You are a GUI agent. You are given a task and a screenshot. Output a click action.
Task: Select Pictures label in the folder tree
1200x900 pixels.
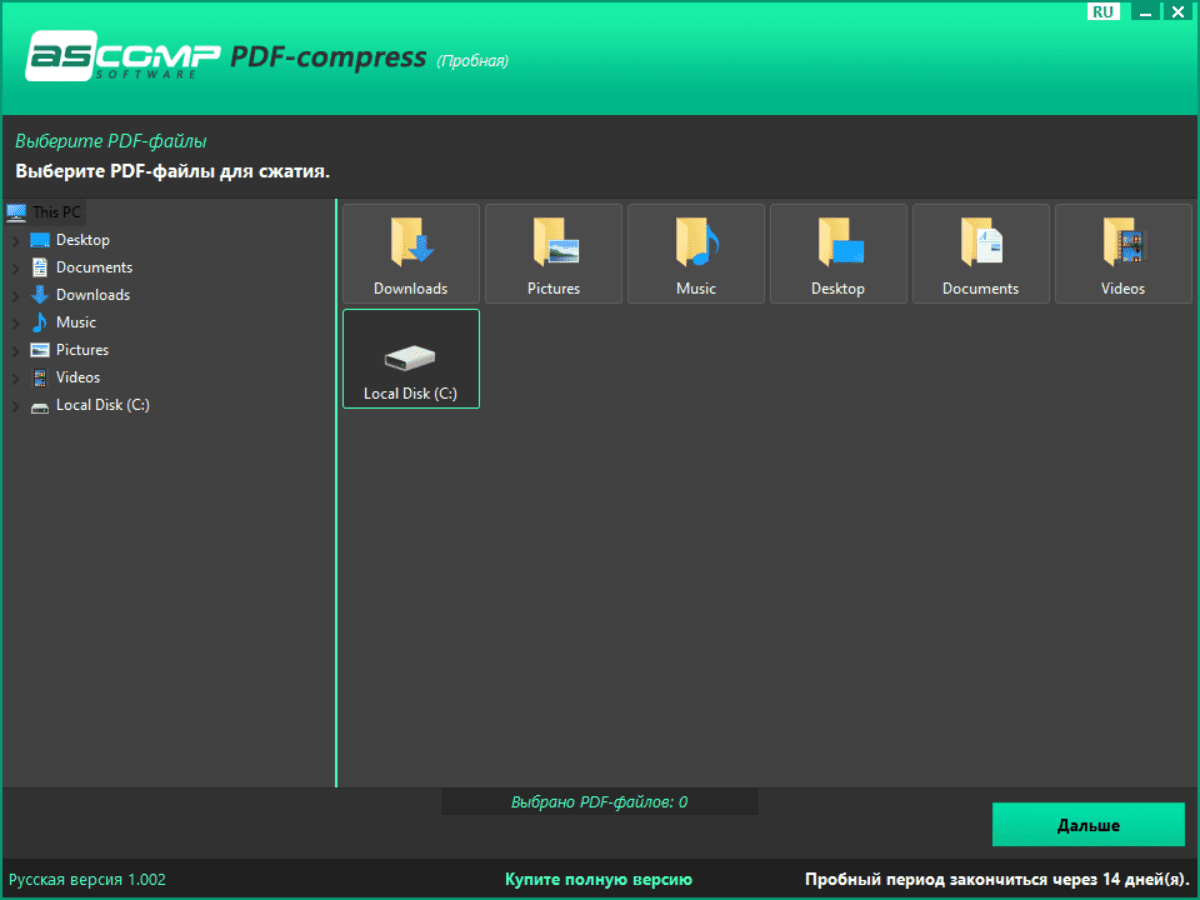point(82,350)
